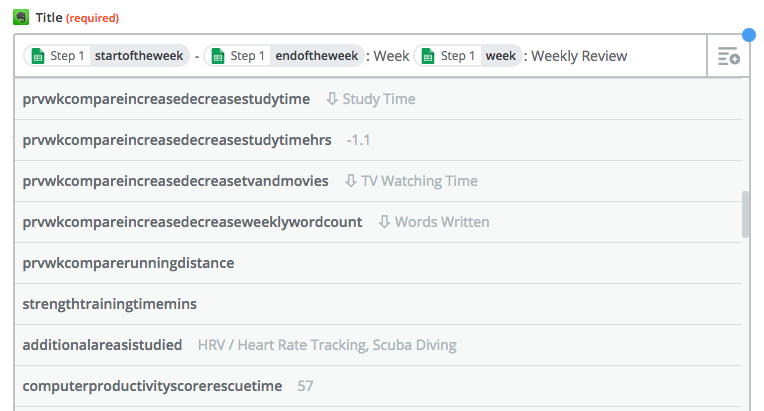Image resolution: width=764 pixels, height=411 pixels.
Task: Select prvwkcomparerunningdistance field
Action: (128, 263)
